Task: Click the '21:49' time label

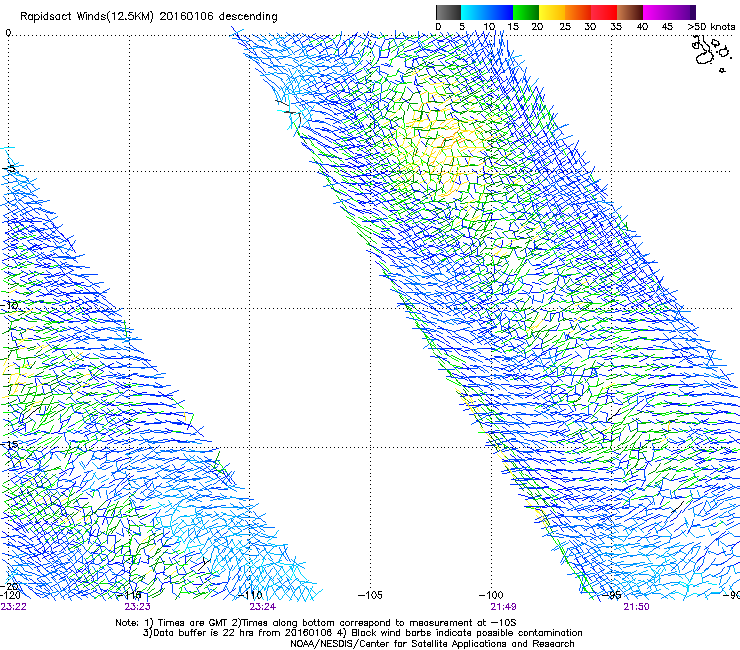Action: pos(503,607)
